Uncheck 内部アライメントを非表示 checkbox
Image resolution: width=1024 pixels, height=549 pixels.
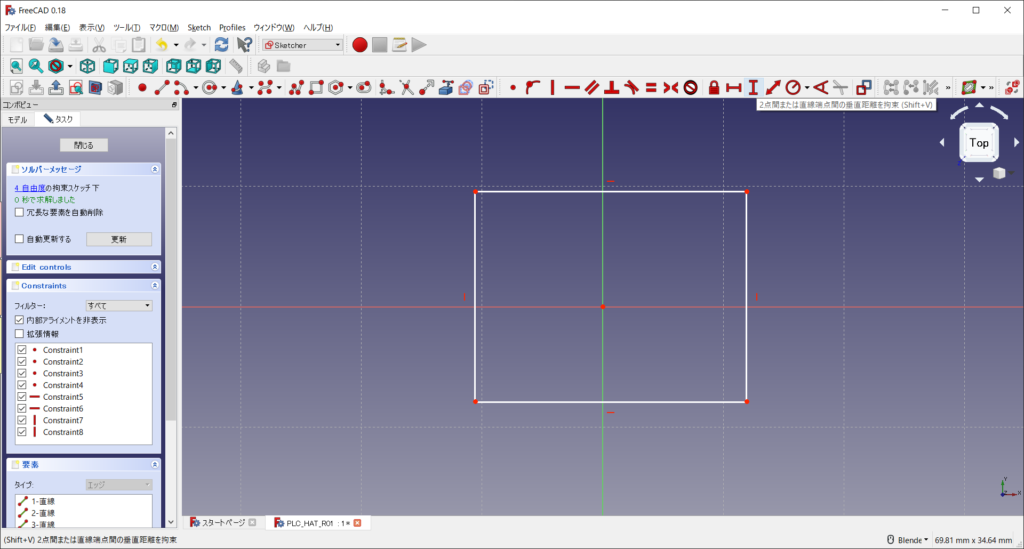tap(20, 320)
